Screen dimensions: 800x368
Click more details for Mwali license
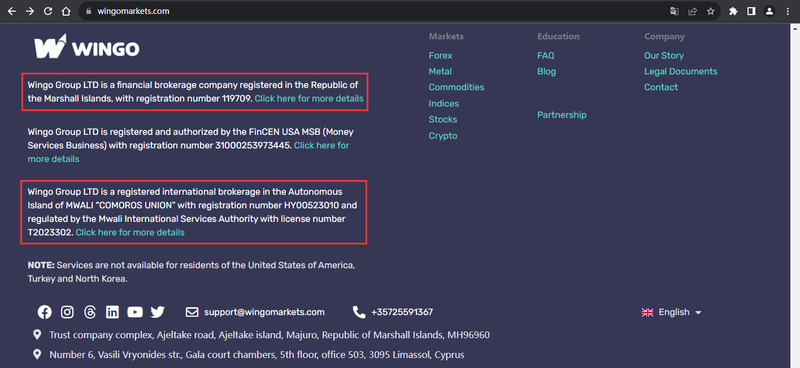130,233
